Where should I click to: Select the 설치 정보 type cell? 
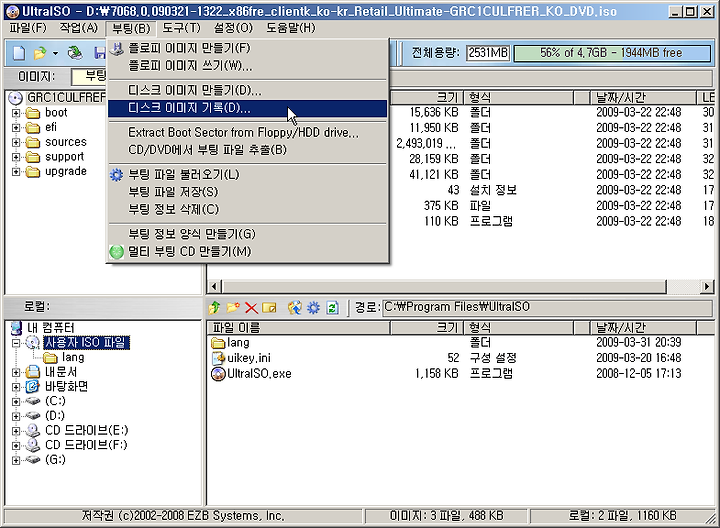(x=493, y=191)
